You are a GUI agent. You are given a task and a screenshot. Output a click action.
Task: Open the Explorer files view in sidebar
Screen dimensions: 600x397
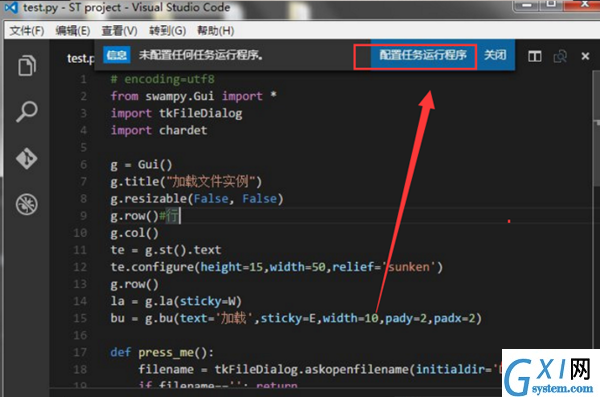point(27,65)
